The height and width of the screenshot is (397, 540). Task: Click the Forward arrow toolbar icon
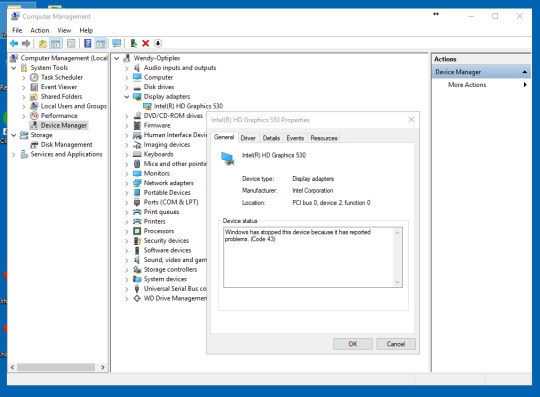click(x=26, y=43)
